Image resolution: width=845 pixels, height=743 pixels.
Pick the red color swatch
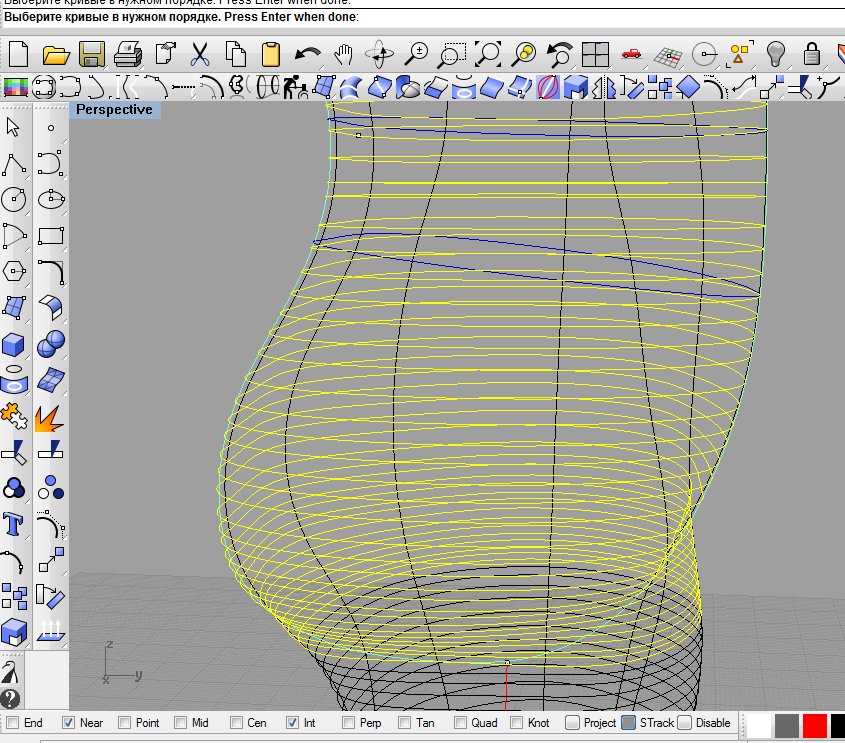click(815, 724)
